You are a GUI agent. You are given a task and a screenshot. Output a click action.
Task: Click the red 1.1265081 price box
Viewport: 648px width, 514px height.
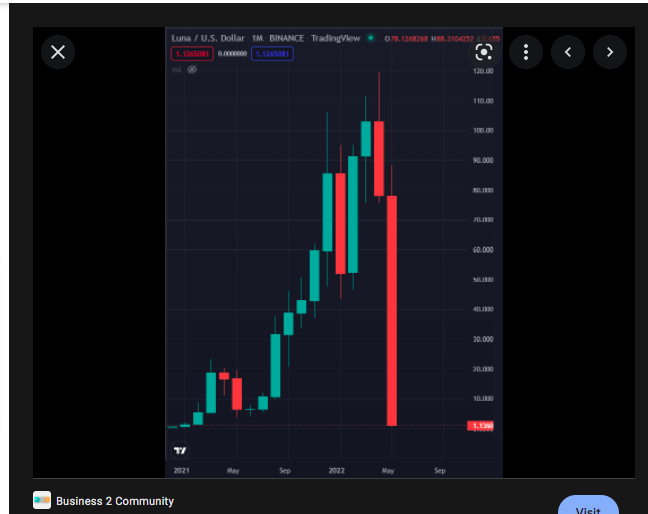[x=192, y=54]
